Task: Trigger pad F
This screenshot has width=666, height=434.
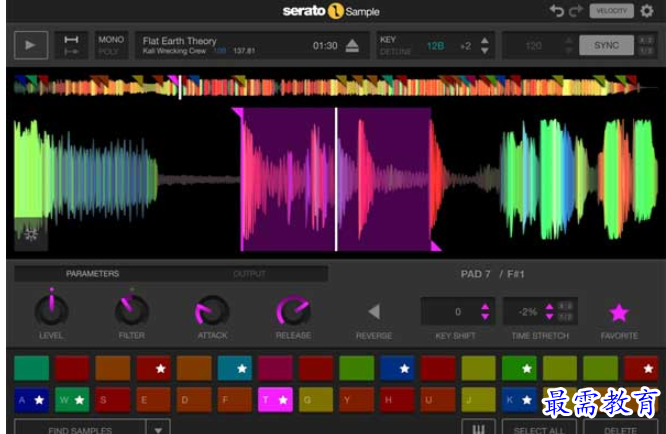Action: [x=234, y=400]
